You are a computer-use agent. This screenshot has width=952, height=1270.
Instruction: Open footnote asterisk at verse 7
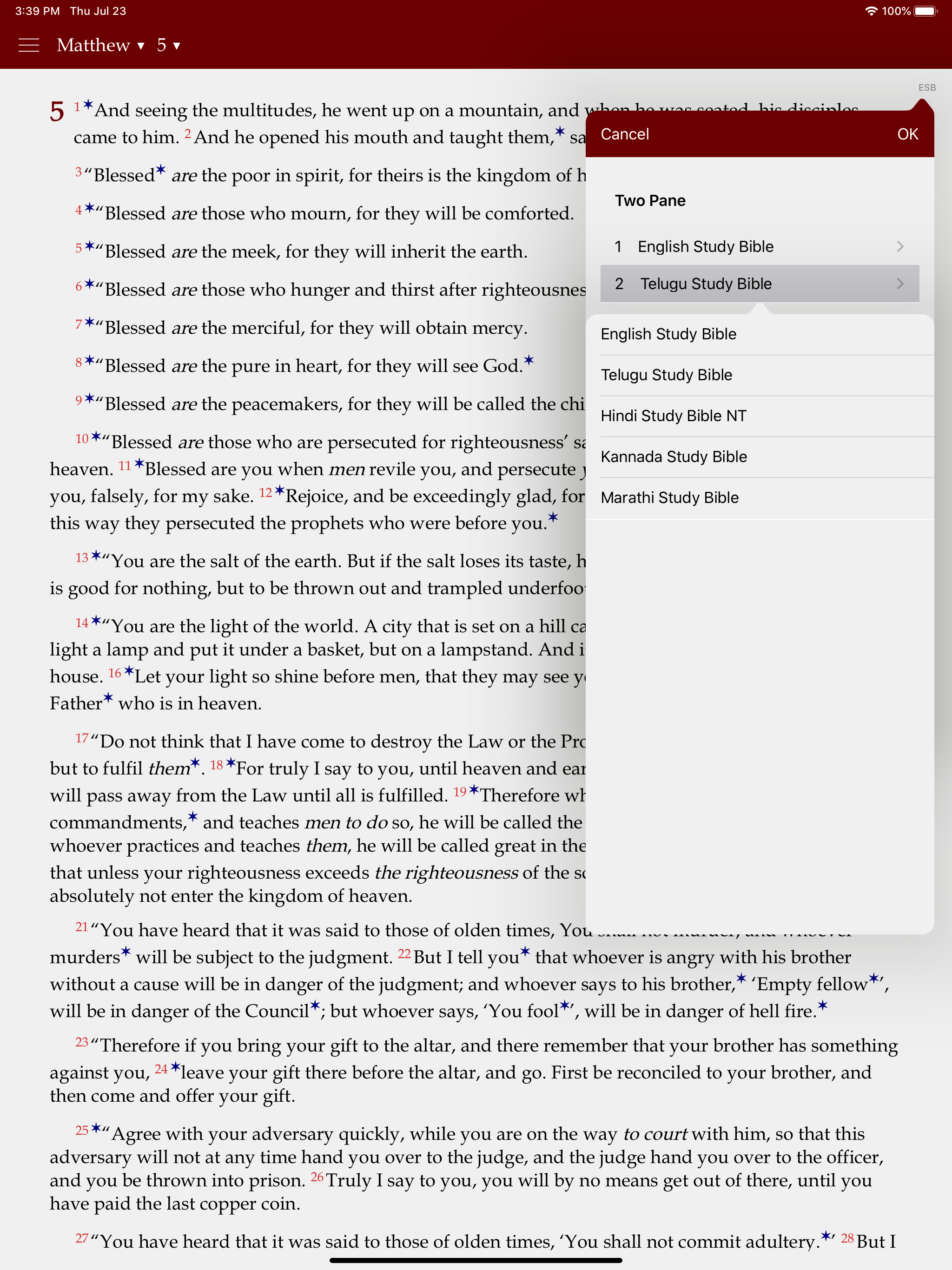[90, 322]
